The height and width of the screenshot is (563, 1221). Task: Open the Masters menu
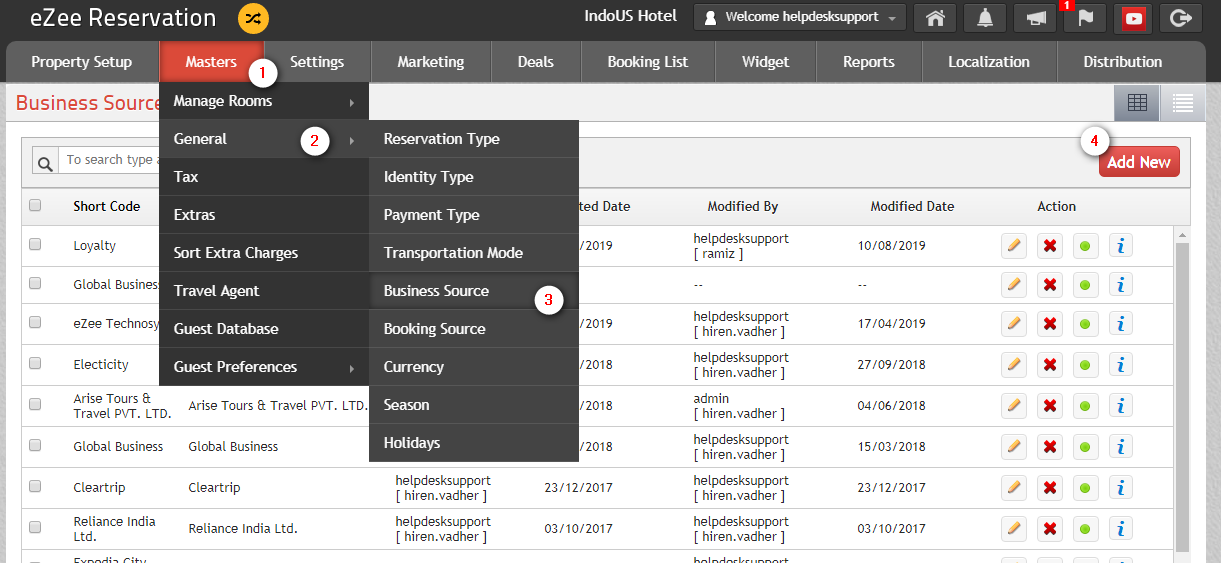[x=211, y=62]
